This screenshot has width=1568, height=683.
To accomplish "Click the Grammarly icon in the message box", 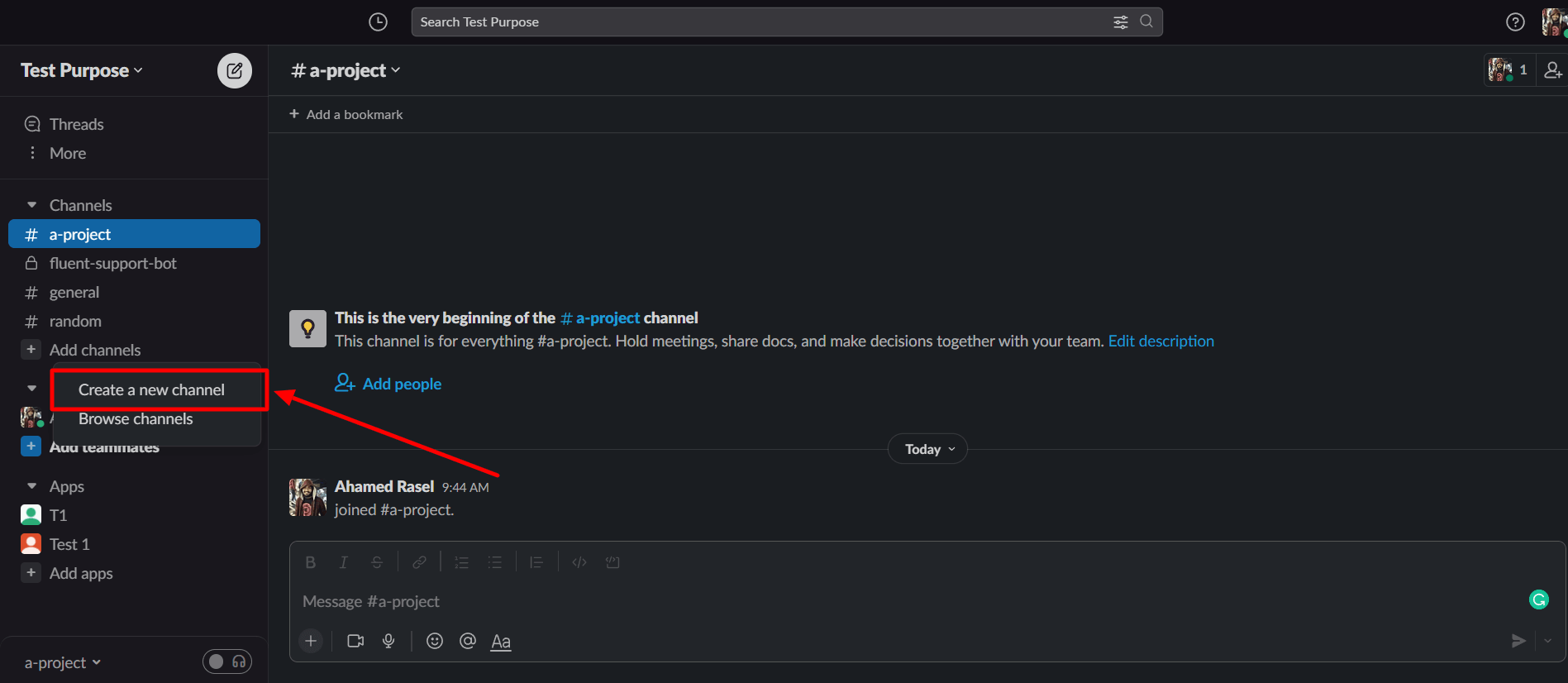I will coord(1539,599).
